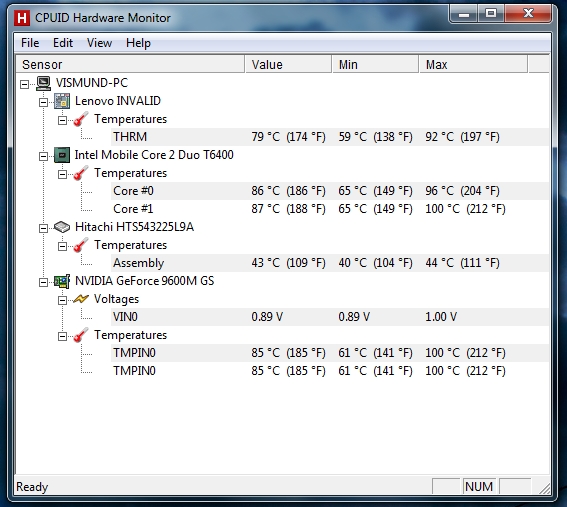Click VIN0 max value 1.00 V
The image size is (567, 507).
coord(441,317)
